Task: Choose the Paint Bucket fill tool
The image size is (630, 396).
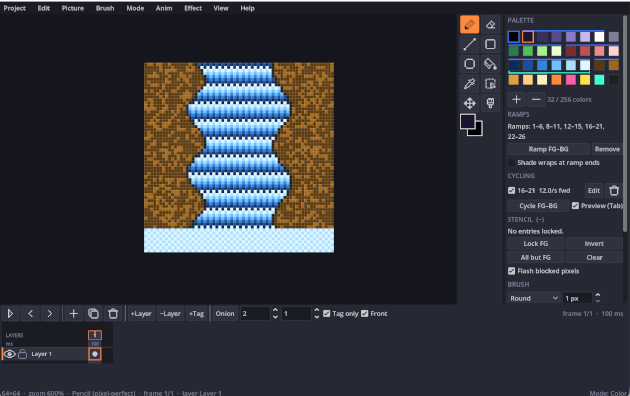Action: pyautogui.click(x=490, y=64)
